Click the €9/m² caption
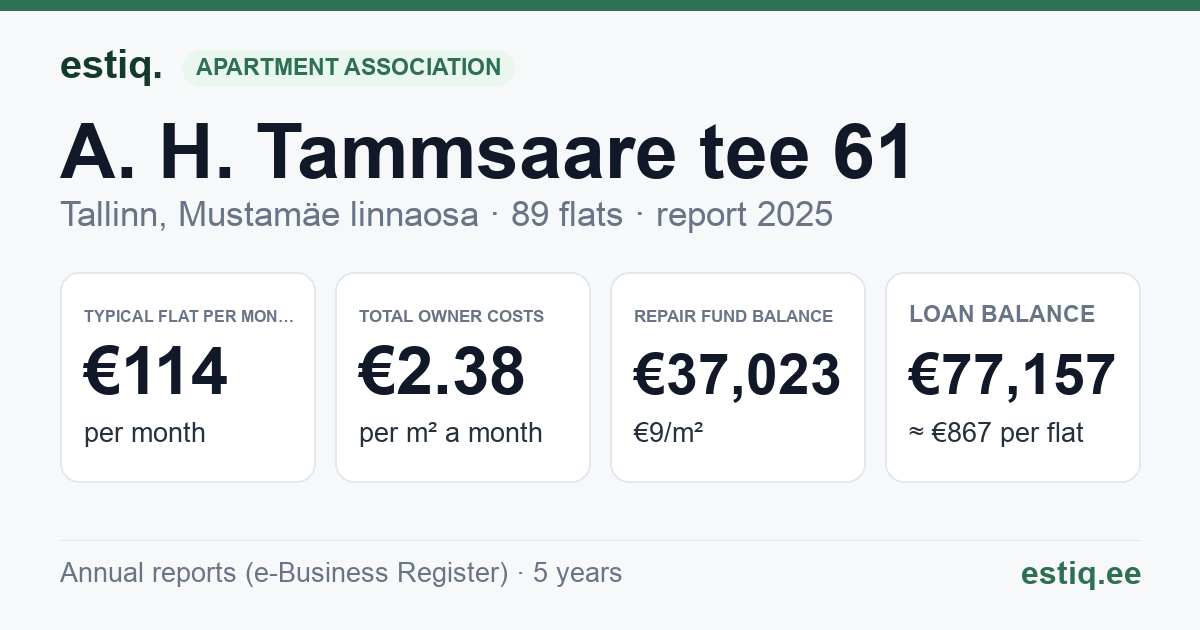 (x=669, y=433)
